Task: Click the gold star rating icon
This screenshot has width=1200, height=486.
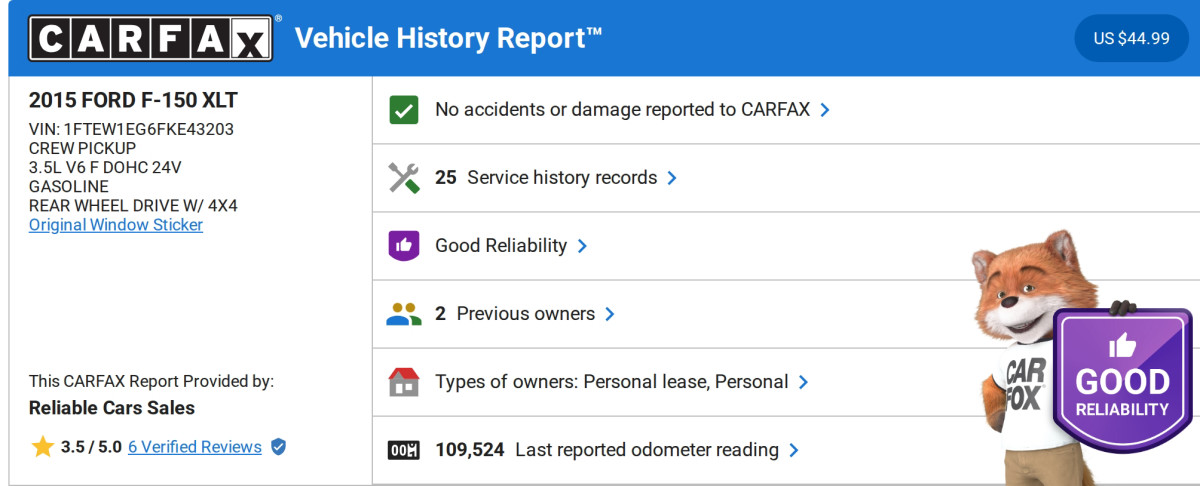Action: point(42,447)
